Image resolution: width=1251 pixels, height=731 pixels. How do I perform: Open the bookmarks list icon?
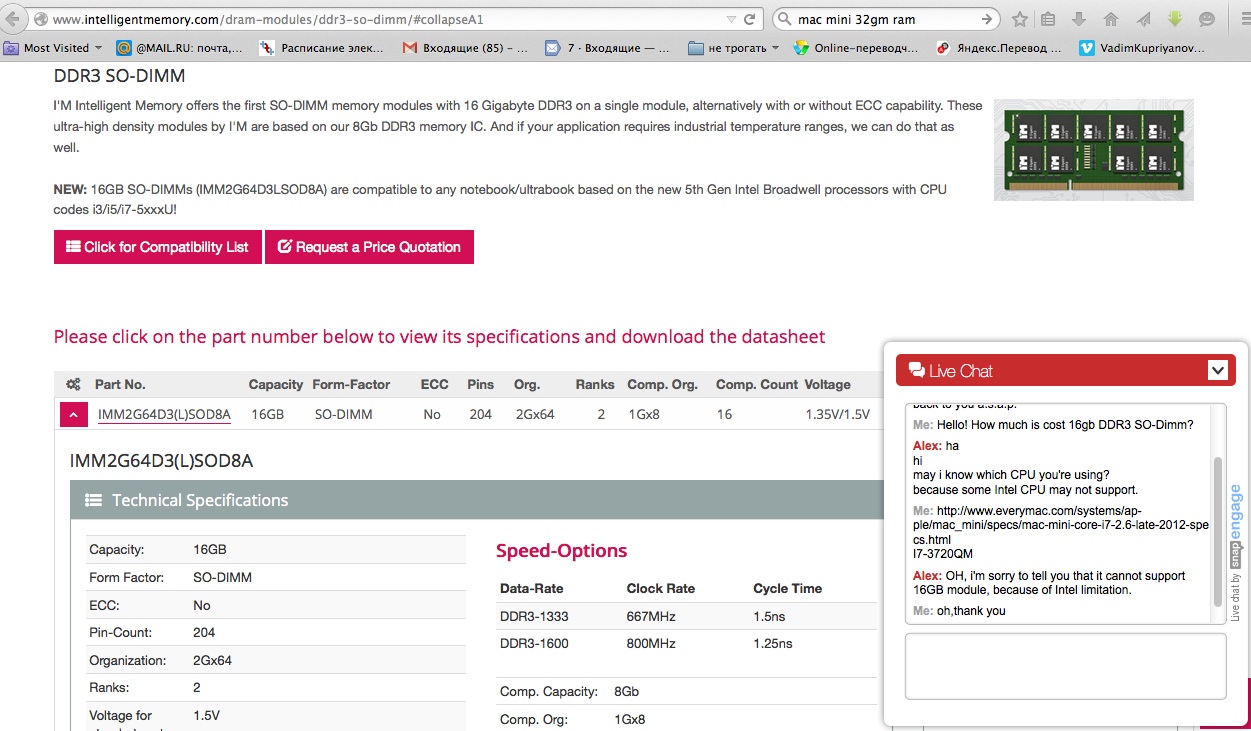click(x=1048, y=19)
